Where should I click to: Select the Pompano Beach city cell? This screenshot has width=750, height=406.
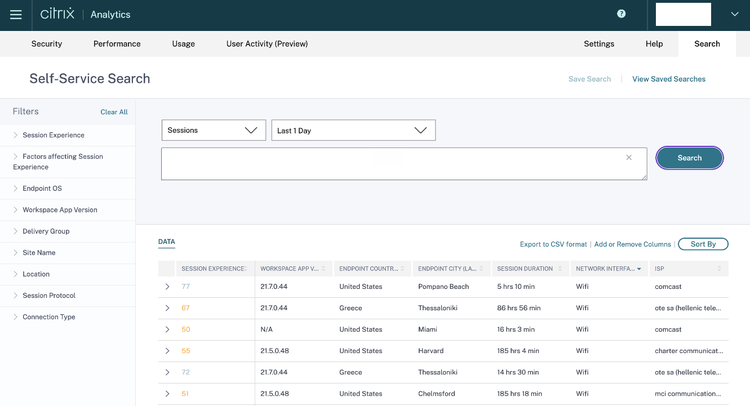pos(443,286)
